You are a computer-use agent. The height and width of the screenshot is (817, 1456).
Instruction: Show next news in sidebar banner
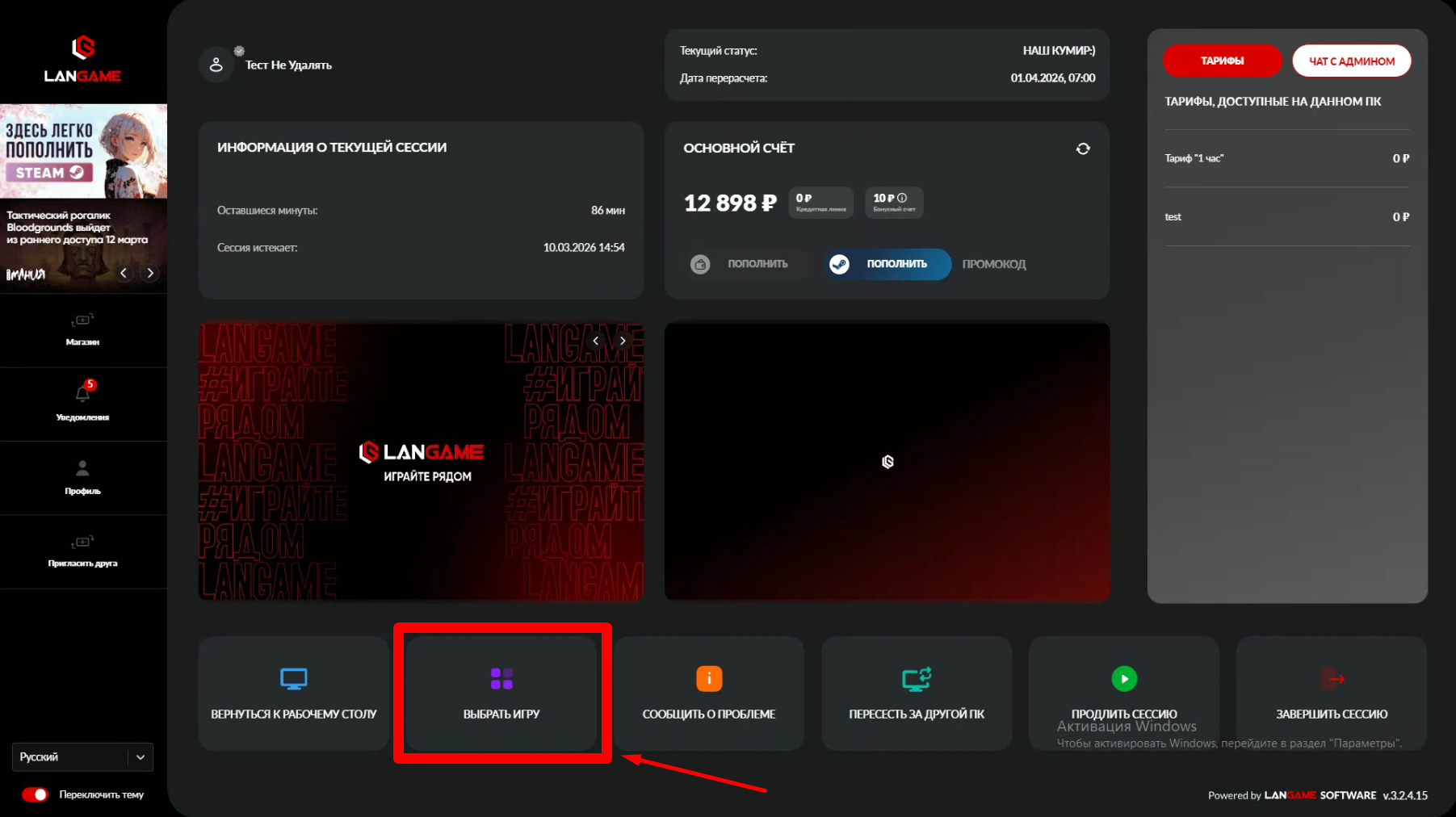pyautogui.click(x=150, y=273)
